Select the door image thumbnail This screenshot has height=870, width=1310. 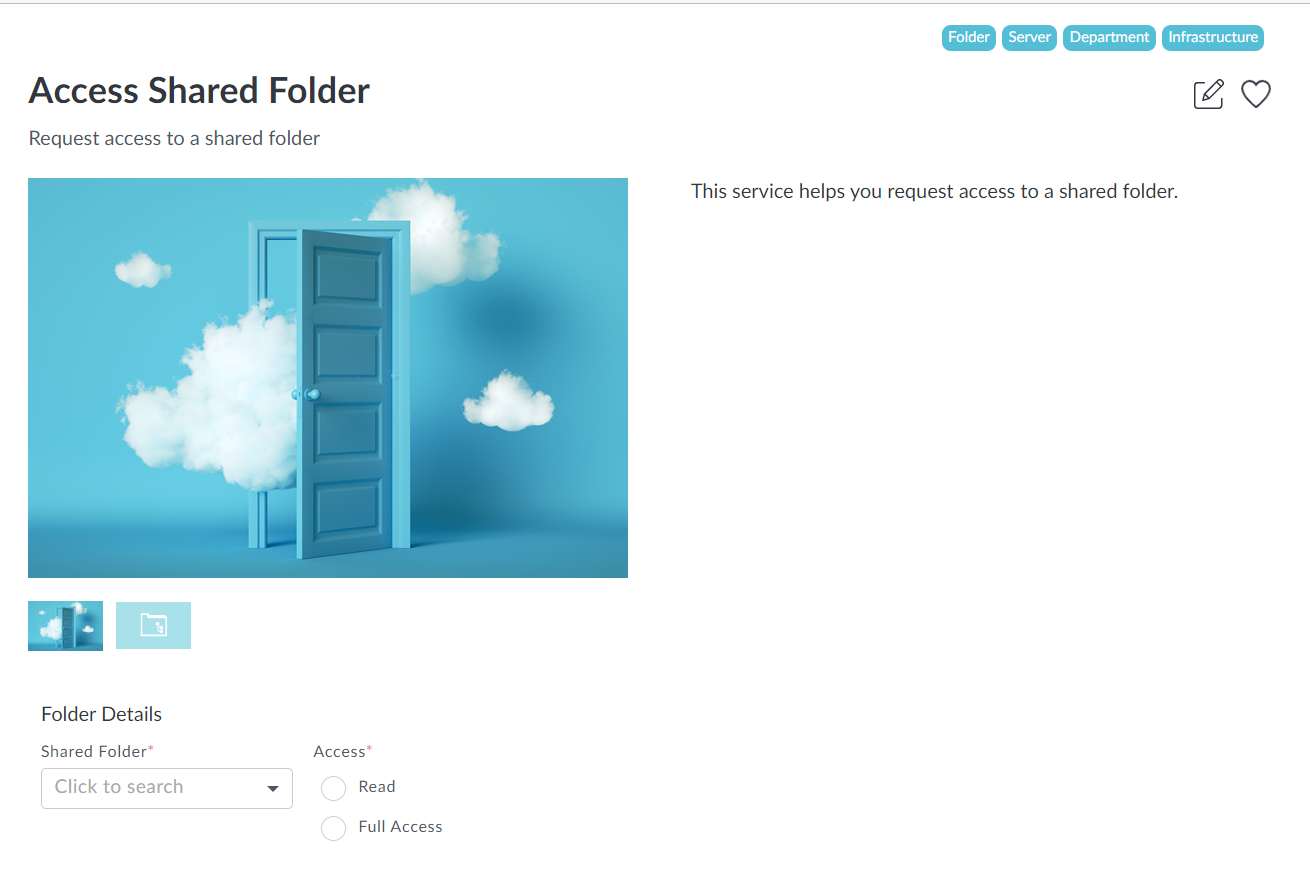click(65, 625)
